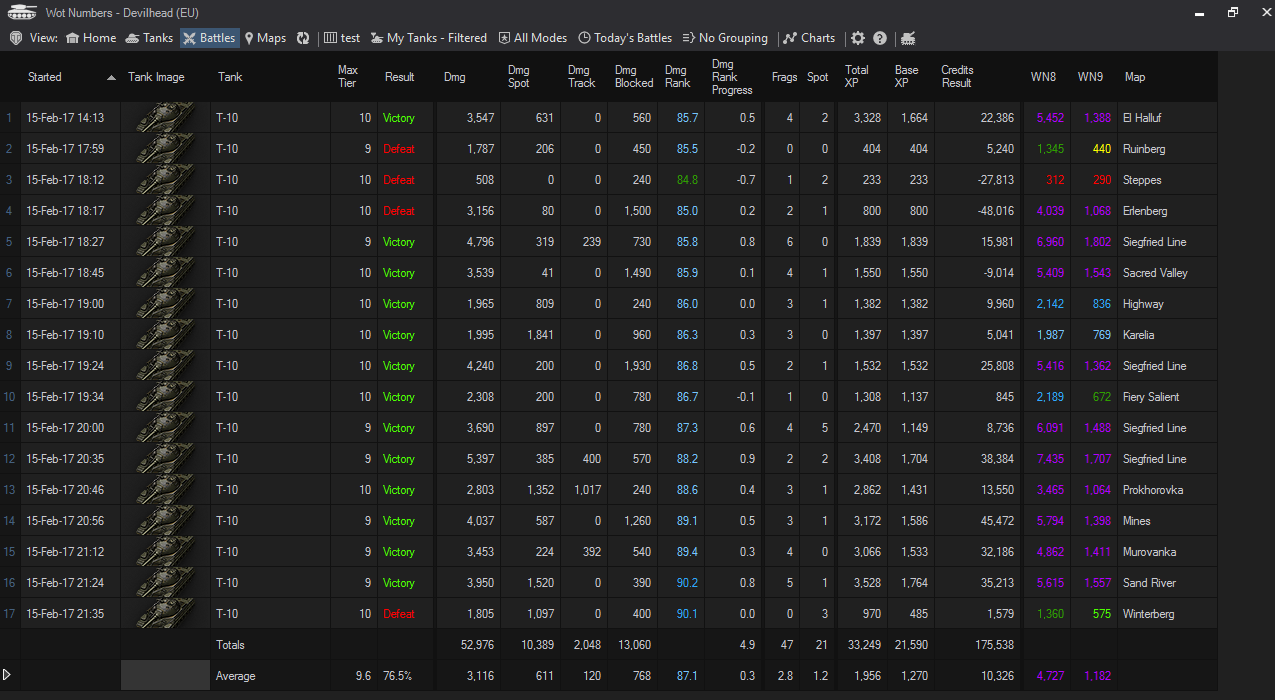Screen dimensions: 1275x700
Task: Sort by the Credits Result column header
Action: tap(978, 77)
